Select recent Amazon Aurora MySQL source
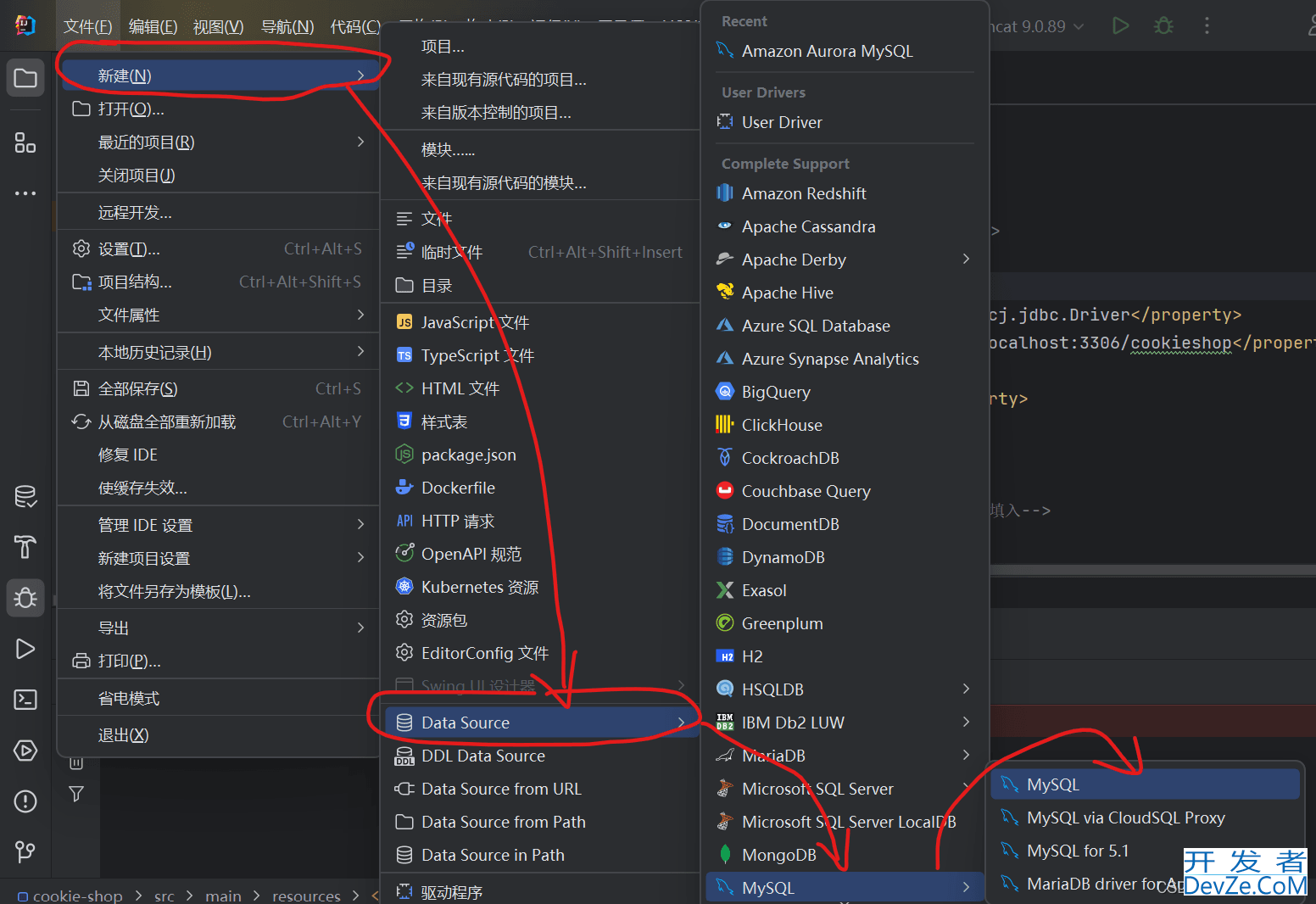Image resolution: width=1316 pixels, height=904 pixels. tap(845, 51)
